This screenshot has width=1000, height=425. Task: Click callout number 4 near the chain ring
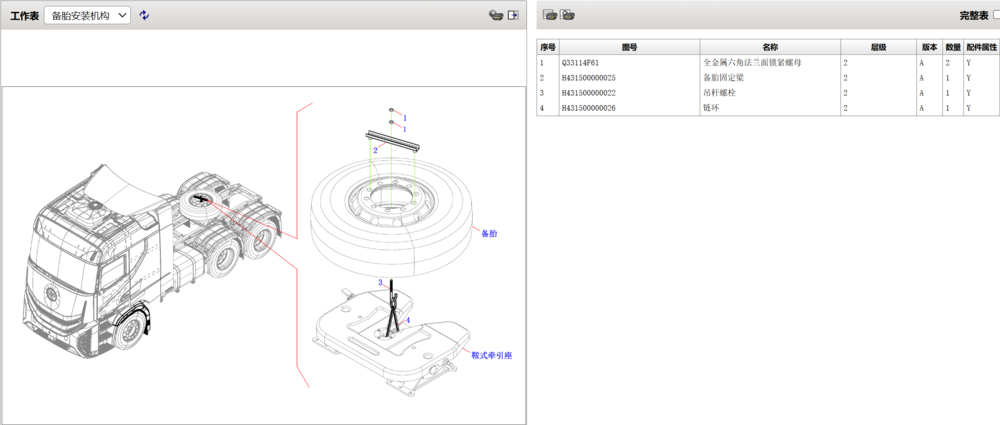click(x=408, y=320)
